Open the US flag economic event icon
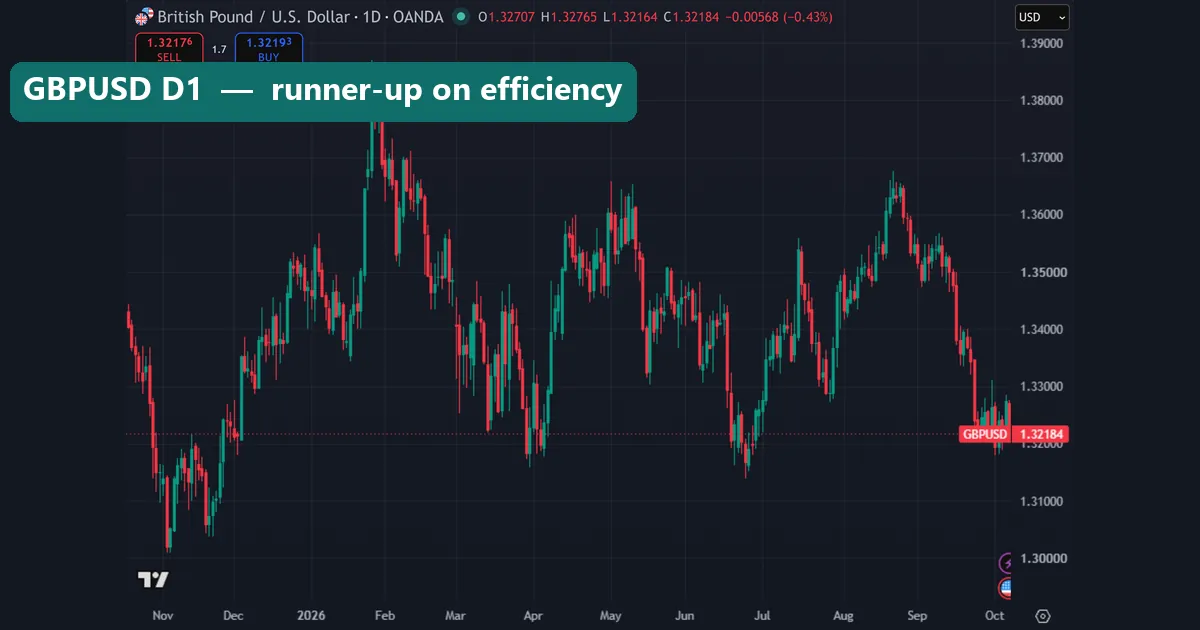Viewport: 1200px width, 630px height. click(x=1006, y=588)
